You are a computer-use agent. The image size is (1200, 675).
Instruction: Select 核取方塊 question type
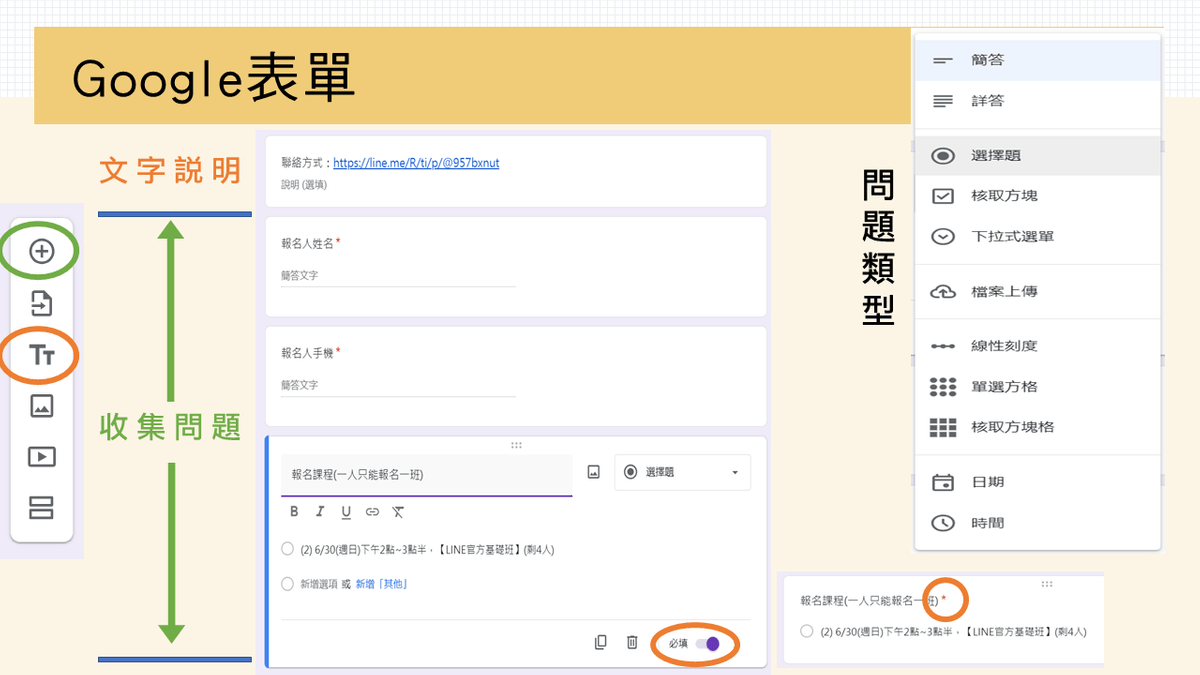[x=1004, y=196]
